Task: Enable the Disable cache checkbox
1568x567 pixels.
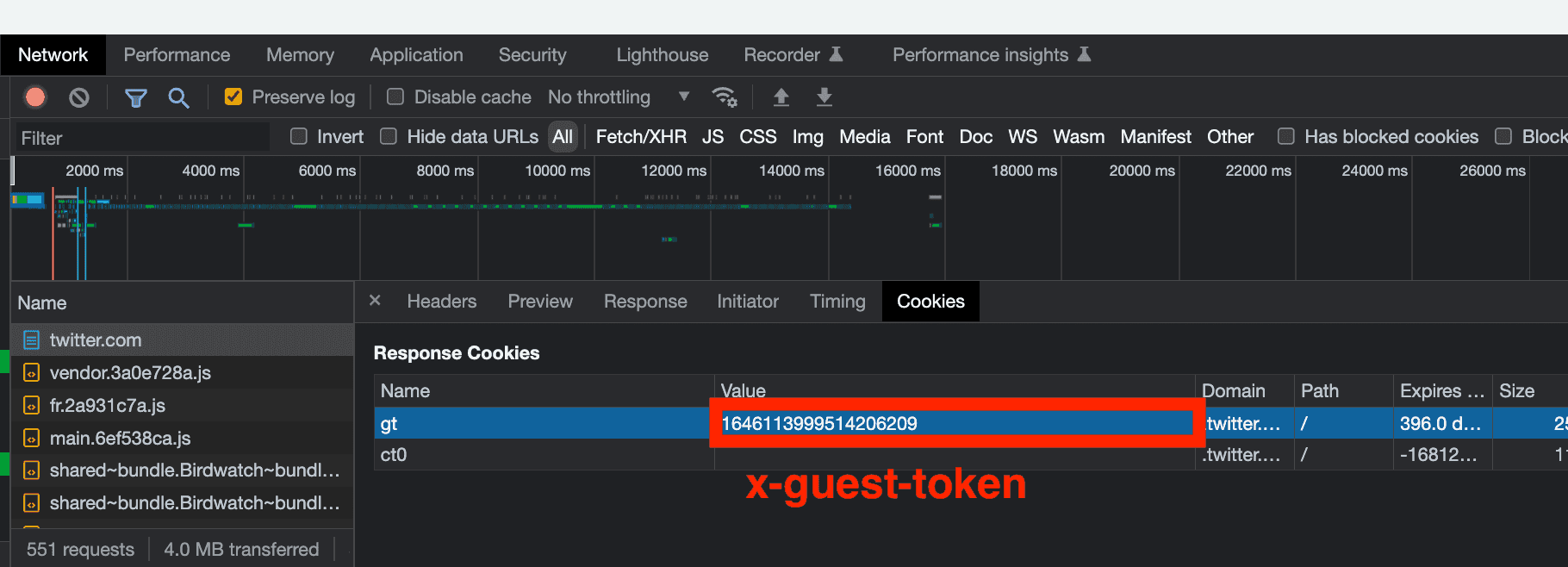Action: pyautogui.click(x=395, y=97)
